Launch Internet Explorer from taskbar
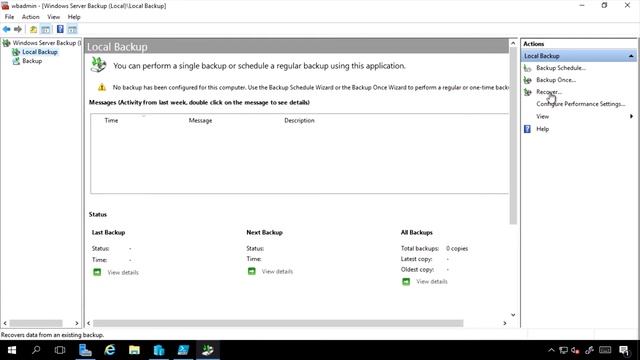Viewport: 640px width, 360px height. (x=109, y=350)
